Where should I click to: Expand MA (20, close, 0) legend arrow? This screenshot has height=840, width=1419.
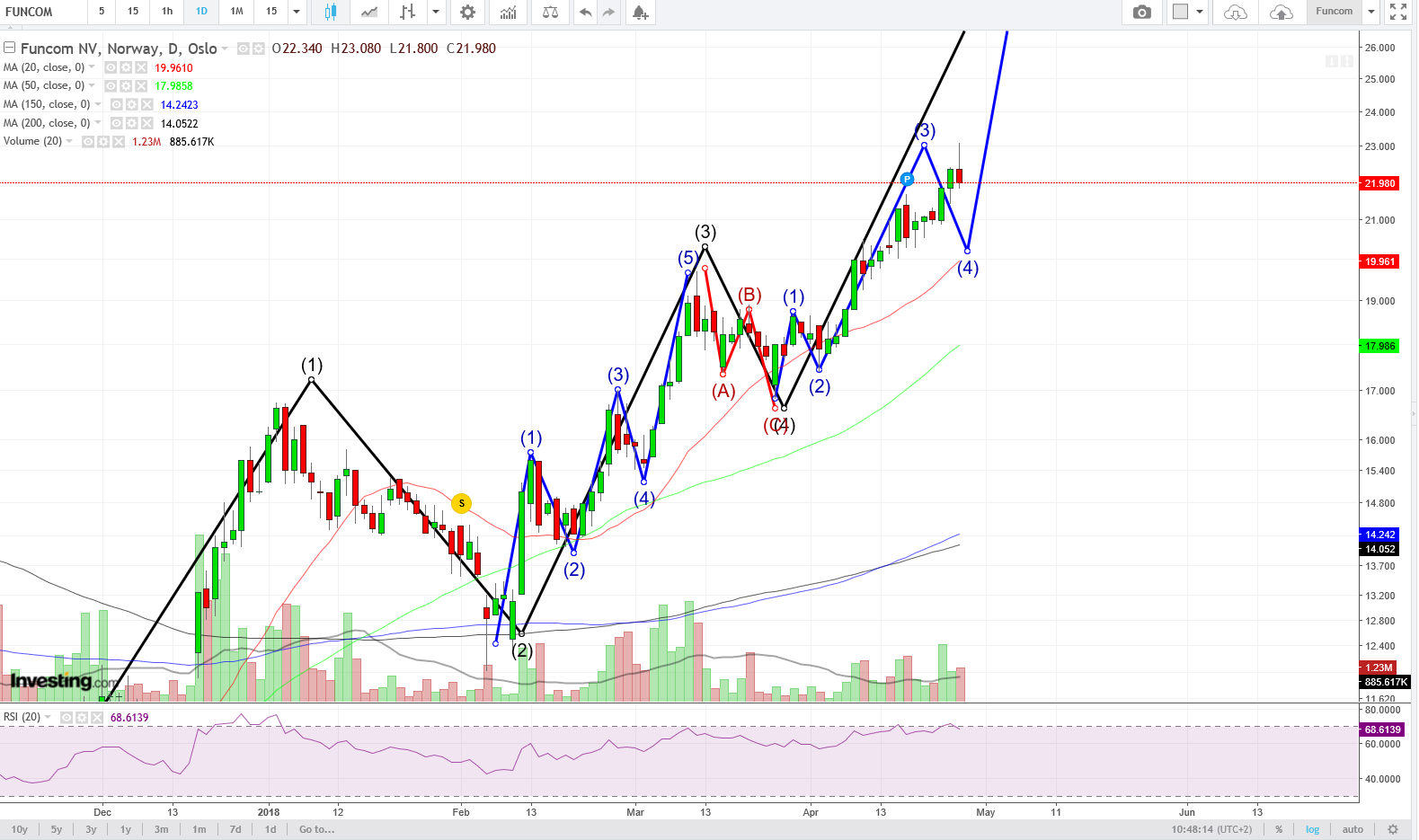tap(92, 67)
